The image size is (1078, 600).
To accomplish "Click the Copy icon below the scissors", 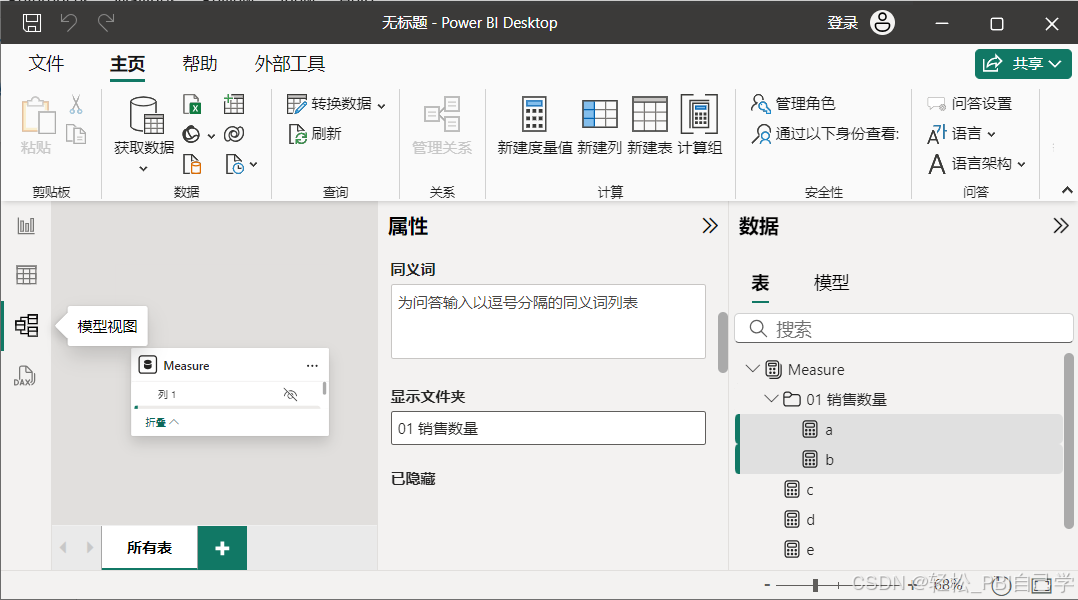I will pyautogui.click(x=76, y=134).
